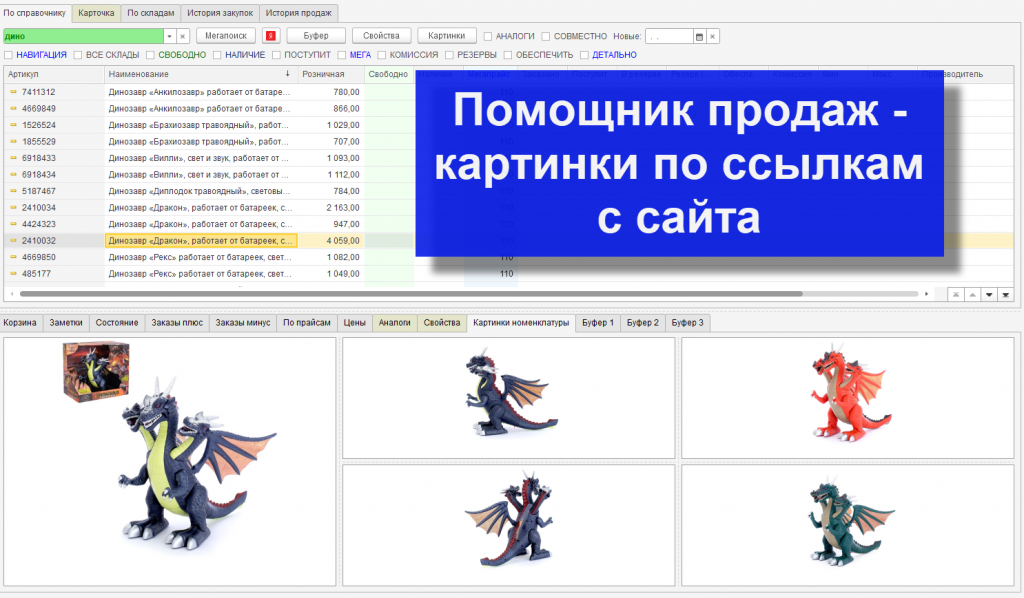Clear the Новые date field with X
1024x598 pixels.
(712, 37)
